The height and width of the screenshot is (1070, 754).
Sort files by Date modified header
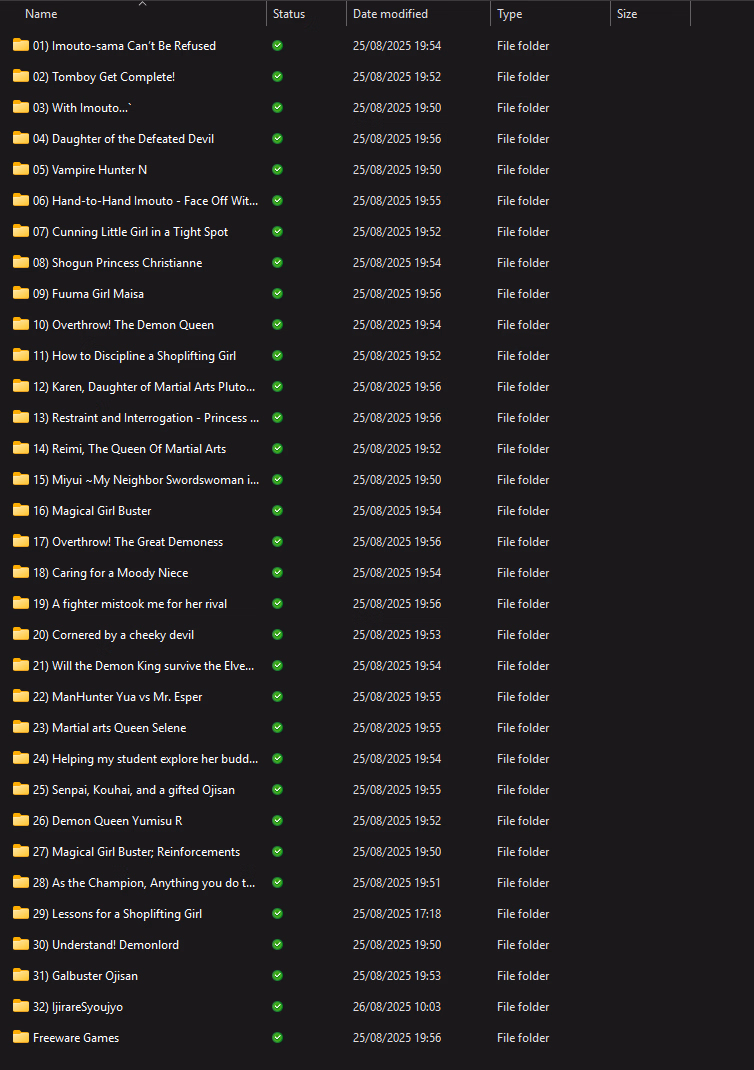[x=390, y=14]
